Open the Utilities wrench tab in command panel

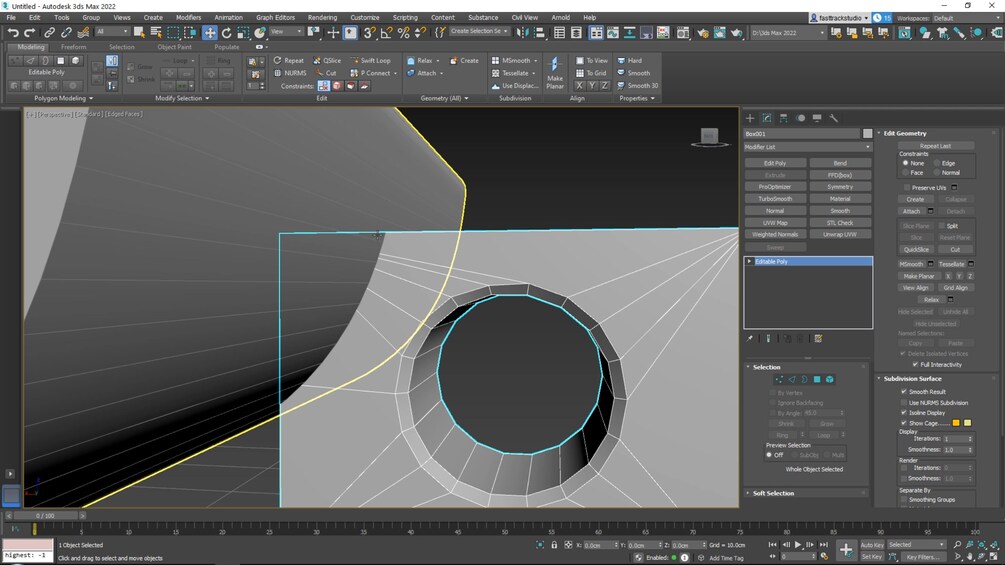[x=834, y=118]
